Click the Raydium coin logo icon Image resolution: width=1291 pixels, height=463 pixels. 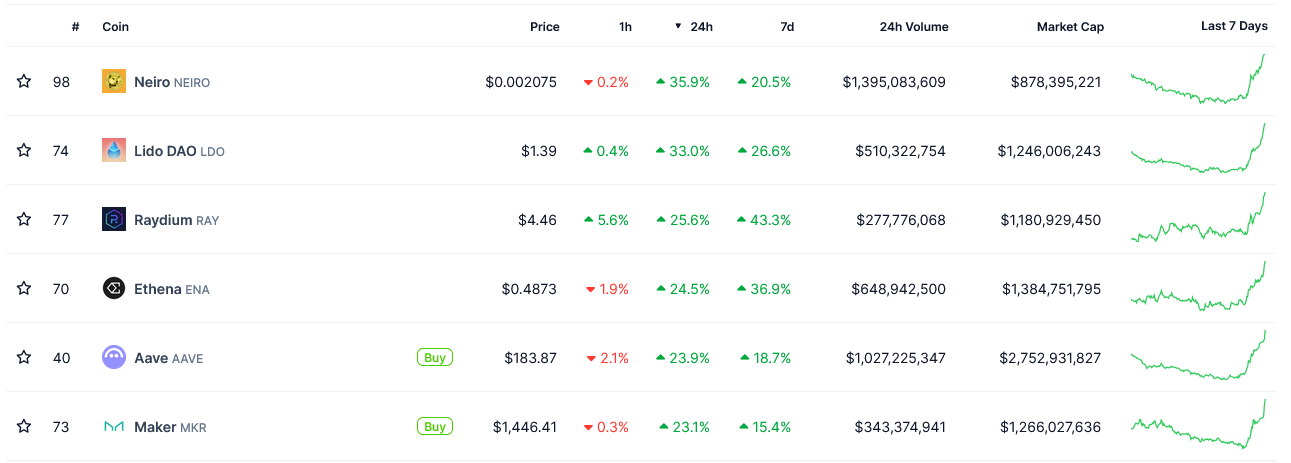[x=114, y=220]
